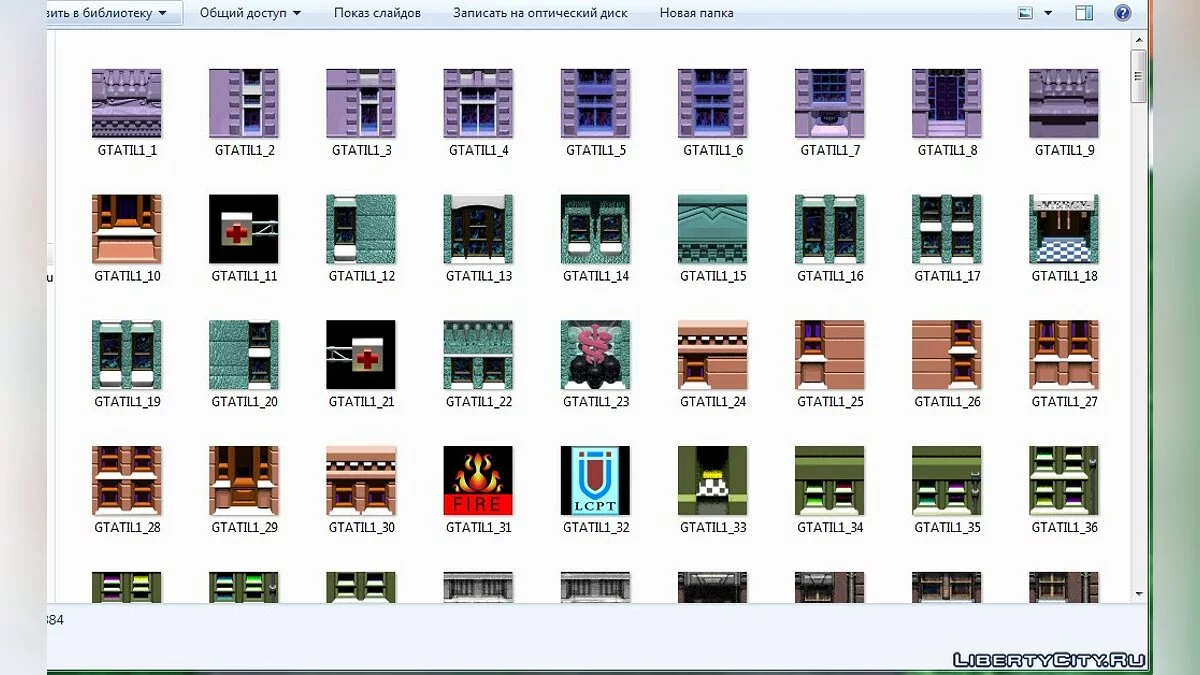
Task: Click the teal roof tile GTATIL1_15
Action: [712, 229]
